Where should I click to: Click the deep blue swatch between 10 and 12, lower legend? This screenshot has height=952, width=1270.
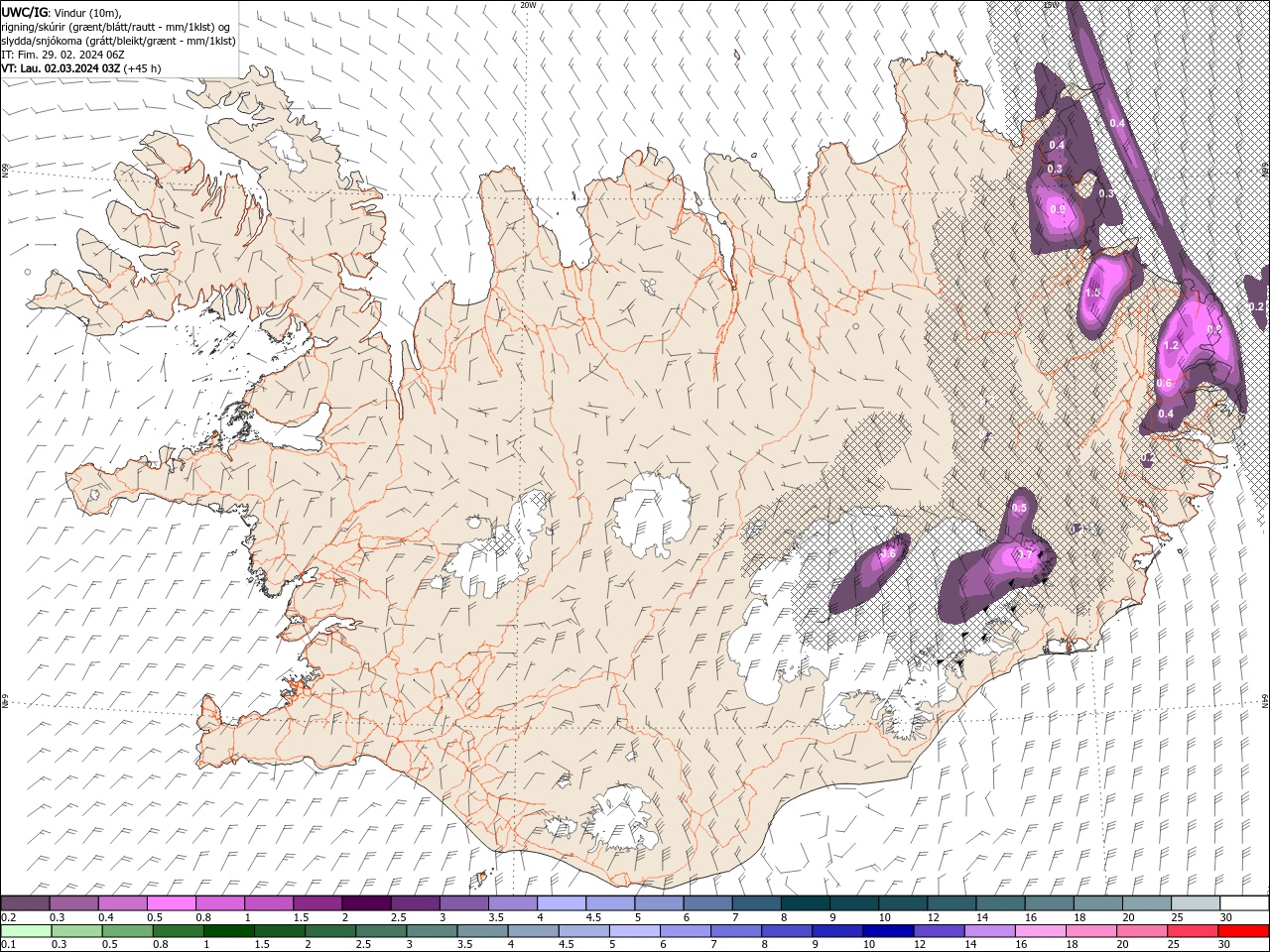[887, 931]
